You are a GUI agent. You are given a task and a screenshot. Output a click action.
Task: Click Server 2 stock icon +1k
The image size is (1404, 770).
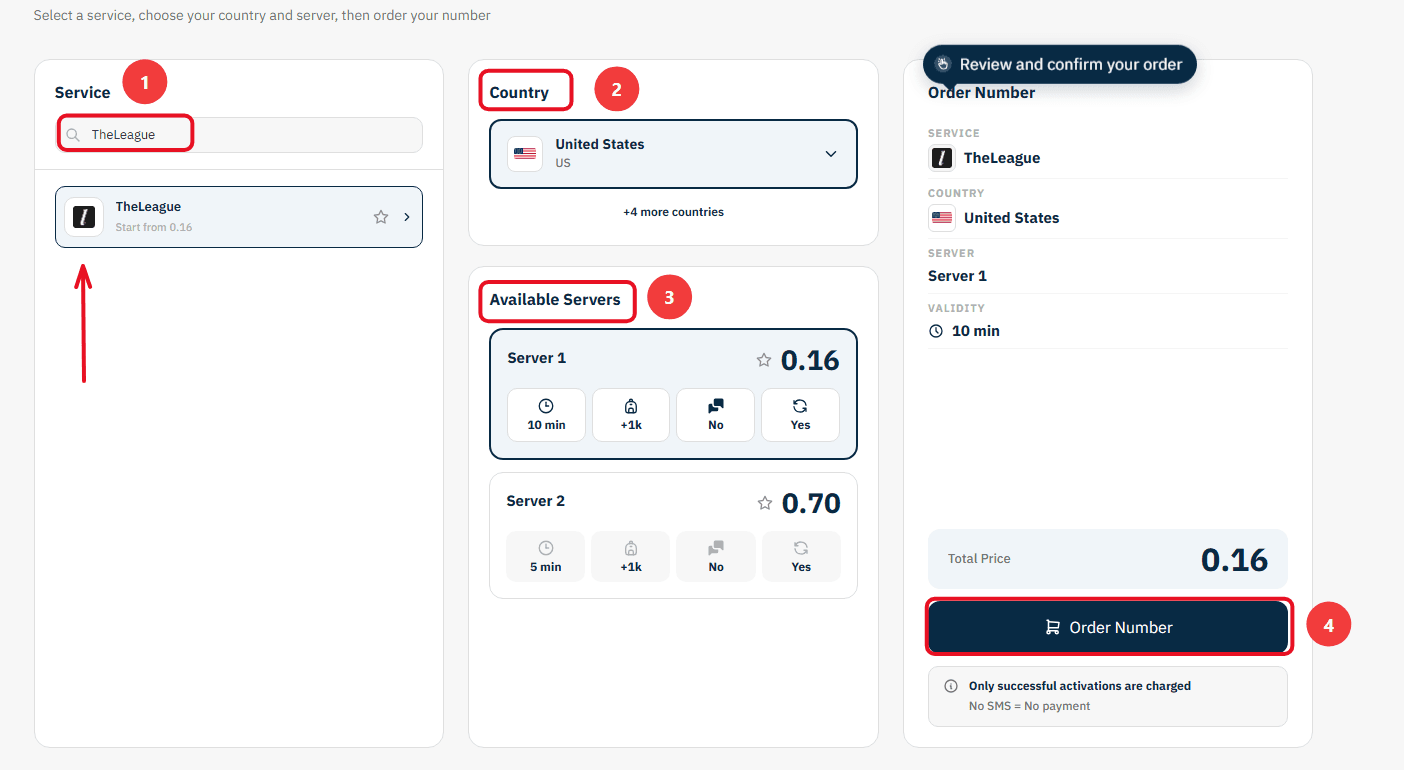[631, 548]
